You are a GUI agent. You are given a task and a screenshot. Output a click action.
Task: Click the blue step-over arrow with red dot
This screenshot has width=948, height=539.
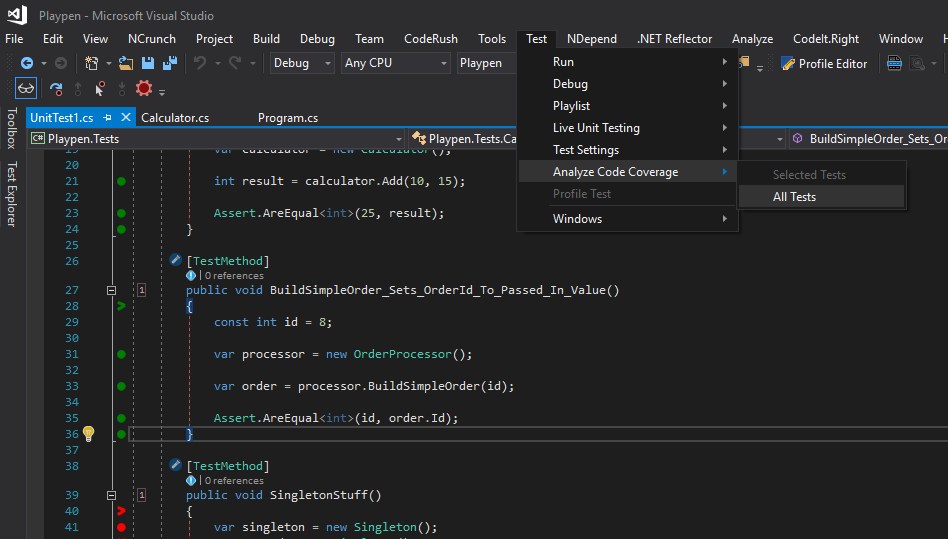pos(56,89)
